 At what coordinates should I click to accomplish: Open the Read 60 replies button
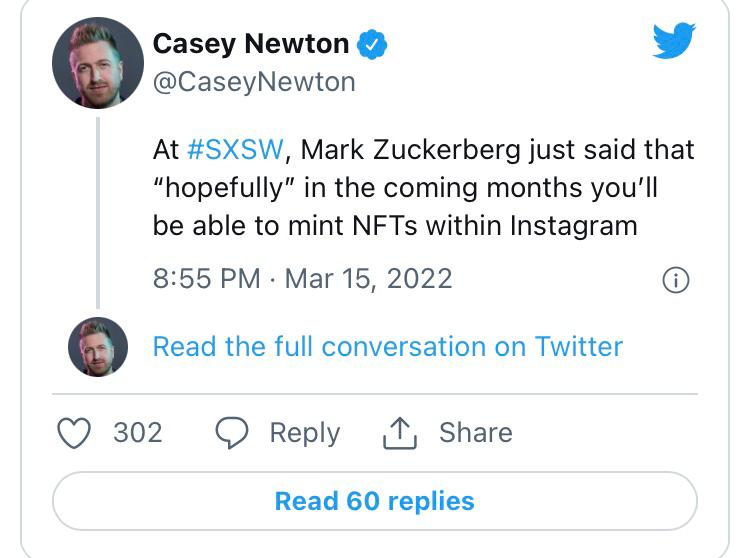click(x=374, y=500)
